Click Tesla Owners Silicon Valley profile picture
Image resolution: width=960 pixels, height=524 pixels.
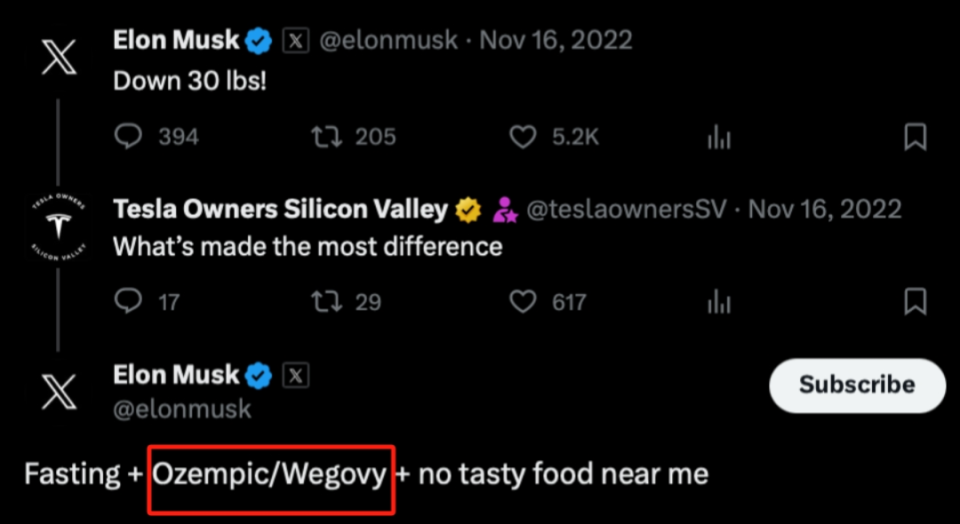coord(58,226)
